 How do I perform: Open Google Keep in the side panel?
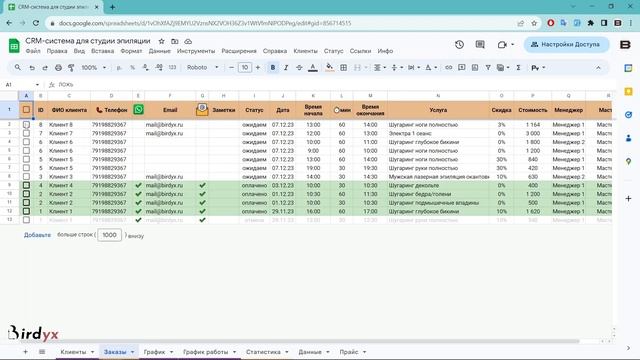[629, 91]
